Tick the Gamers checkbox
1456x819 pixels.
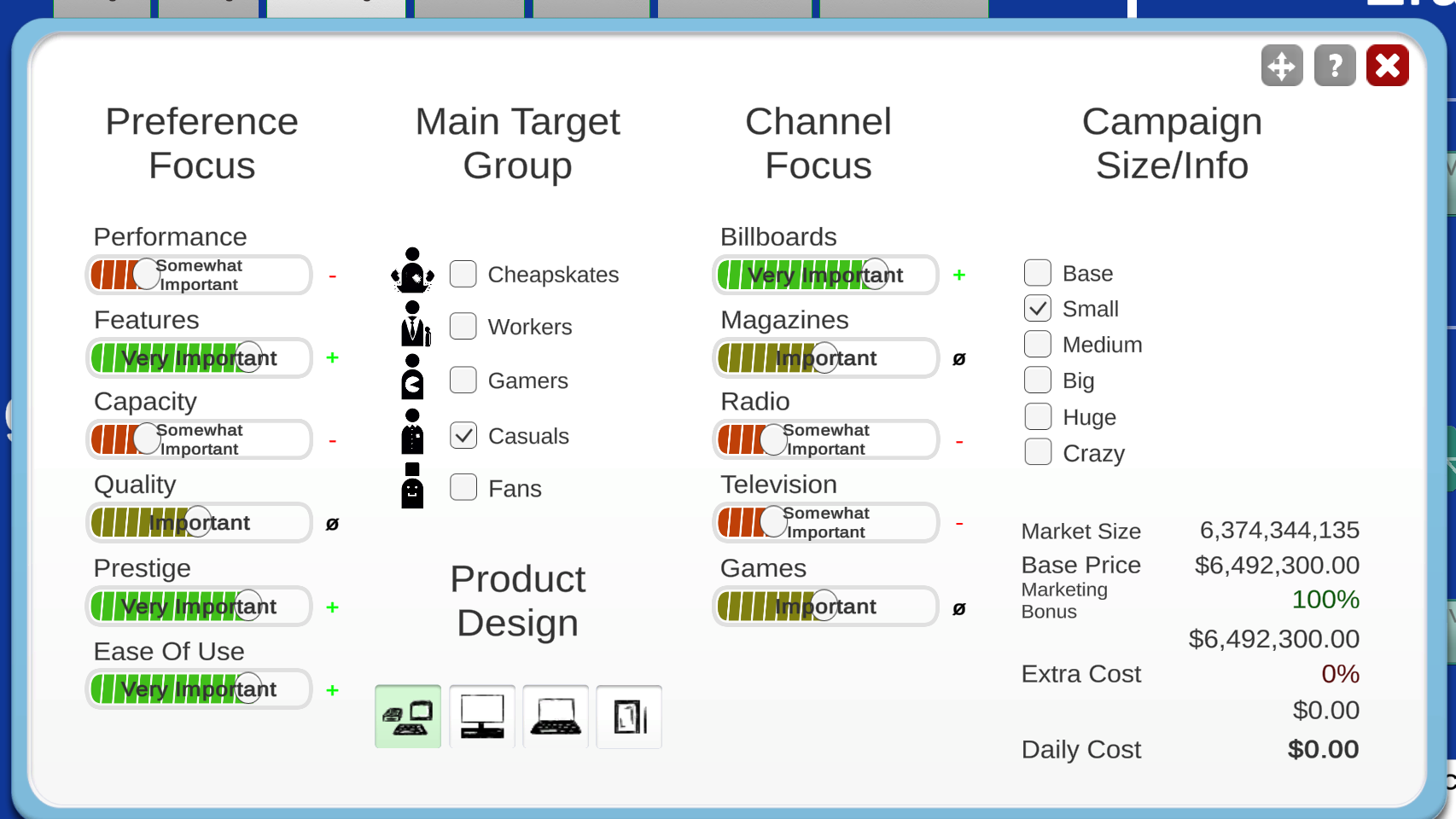click(463, 380)
